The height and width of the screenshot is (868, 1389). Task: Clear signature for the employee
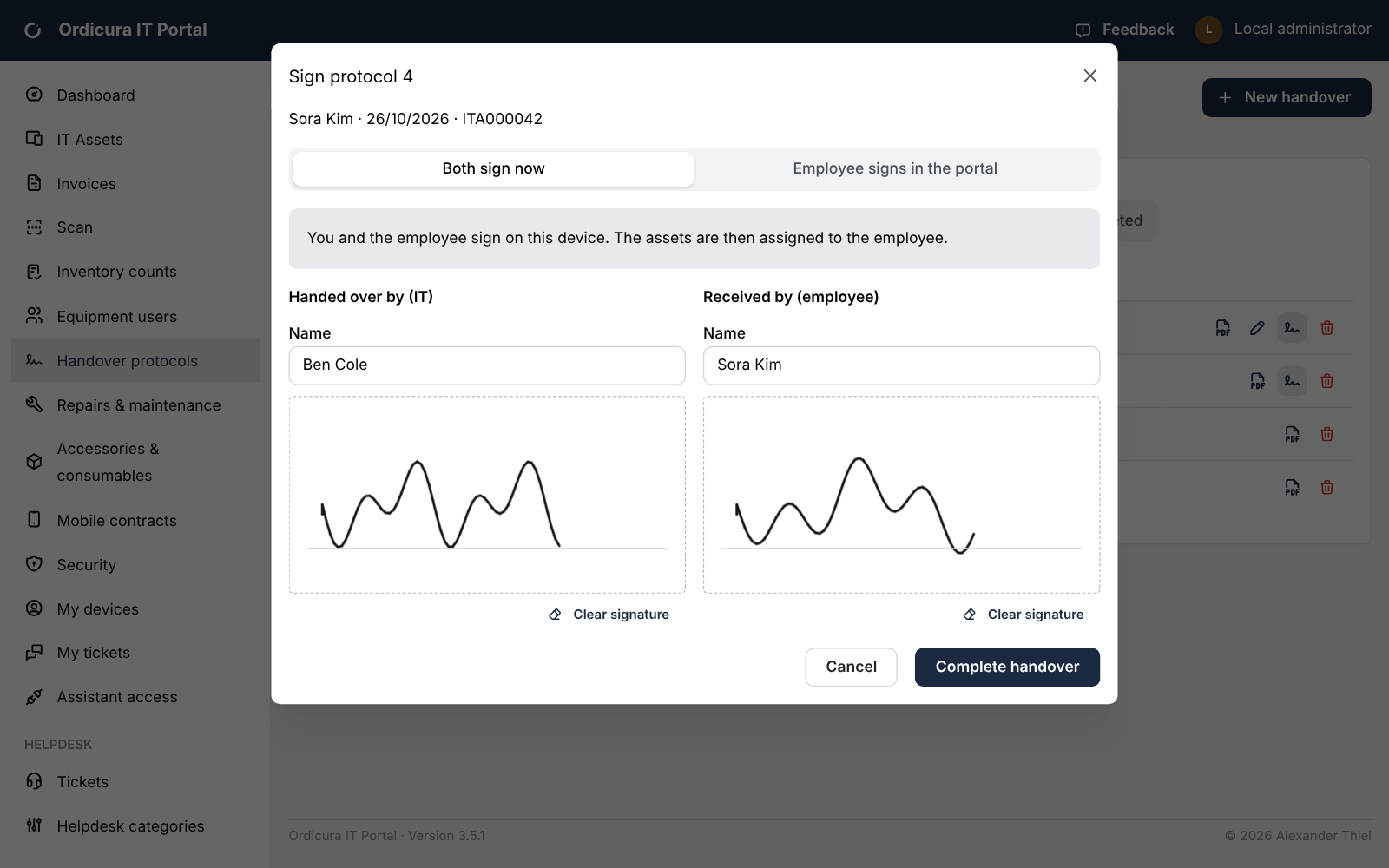[1024, 615]
